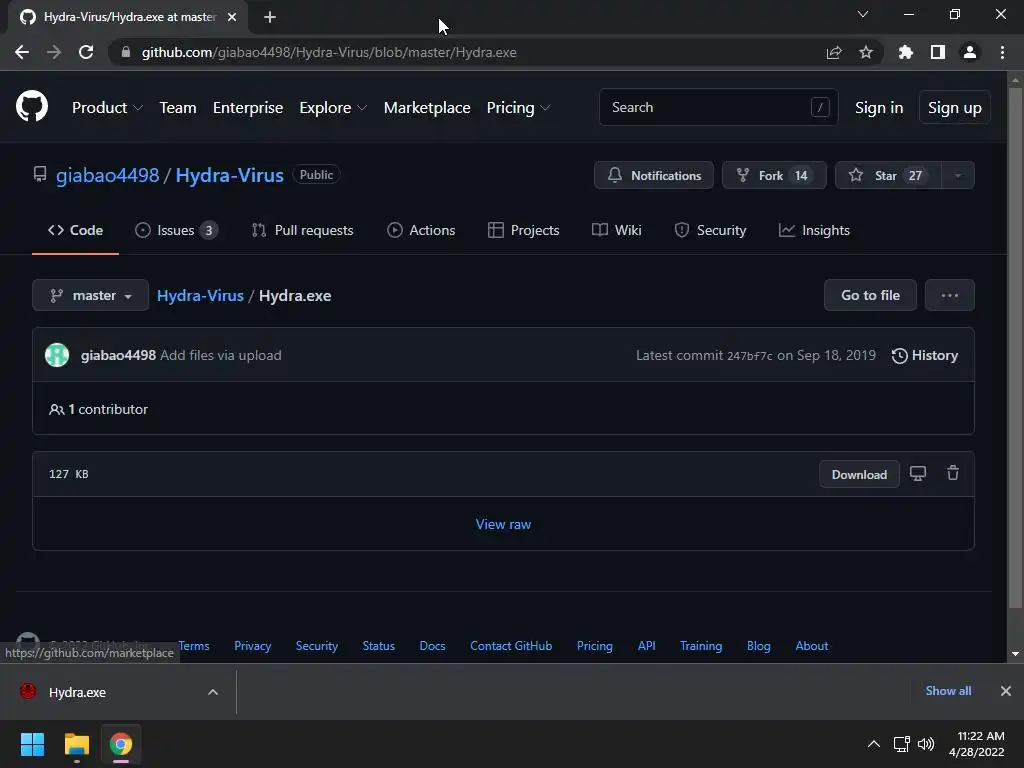This screenshot has width=1024, height=768.
Task: Switch to Issues tab
Action: coord(176,230)
